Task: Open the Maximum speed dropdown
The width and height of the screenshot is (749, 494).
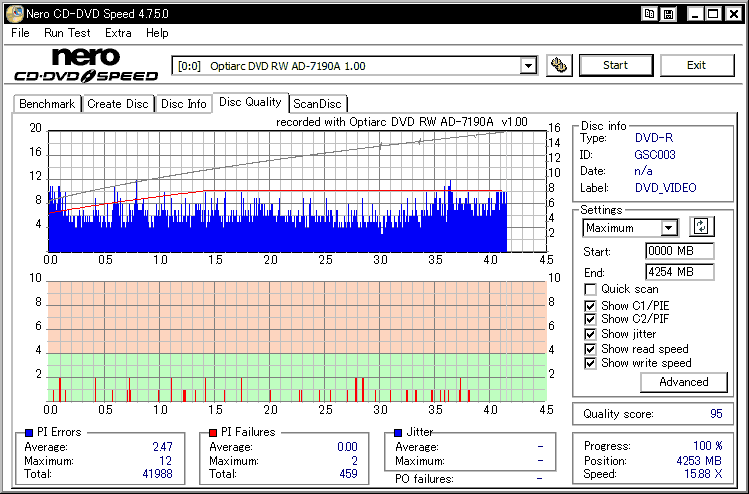Action: [669, 228]
